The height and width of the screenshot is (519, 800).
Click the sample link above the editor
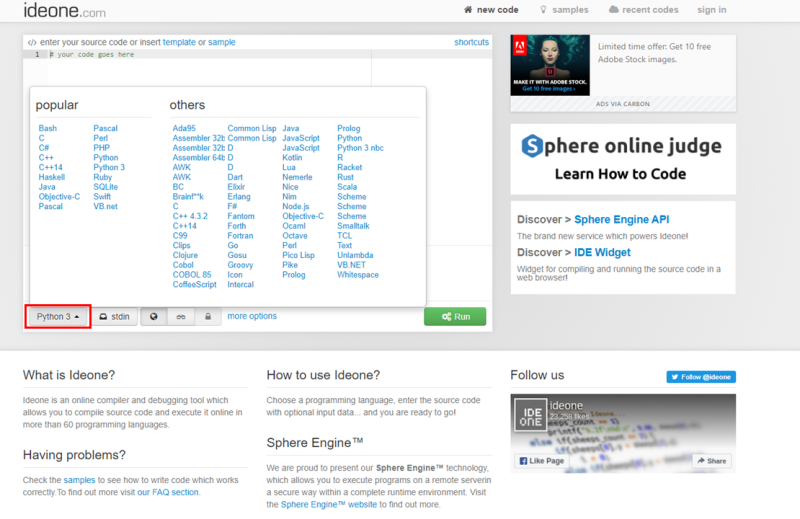(x=221, y=42)
